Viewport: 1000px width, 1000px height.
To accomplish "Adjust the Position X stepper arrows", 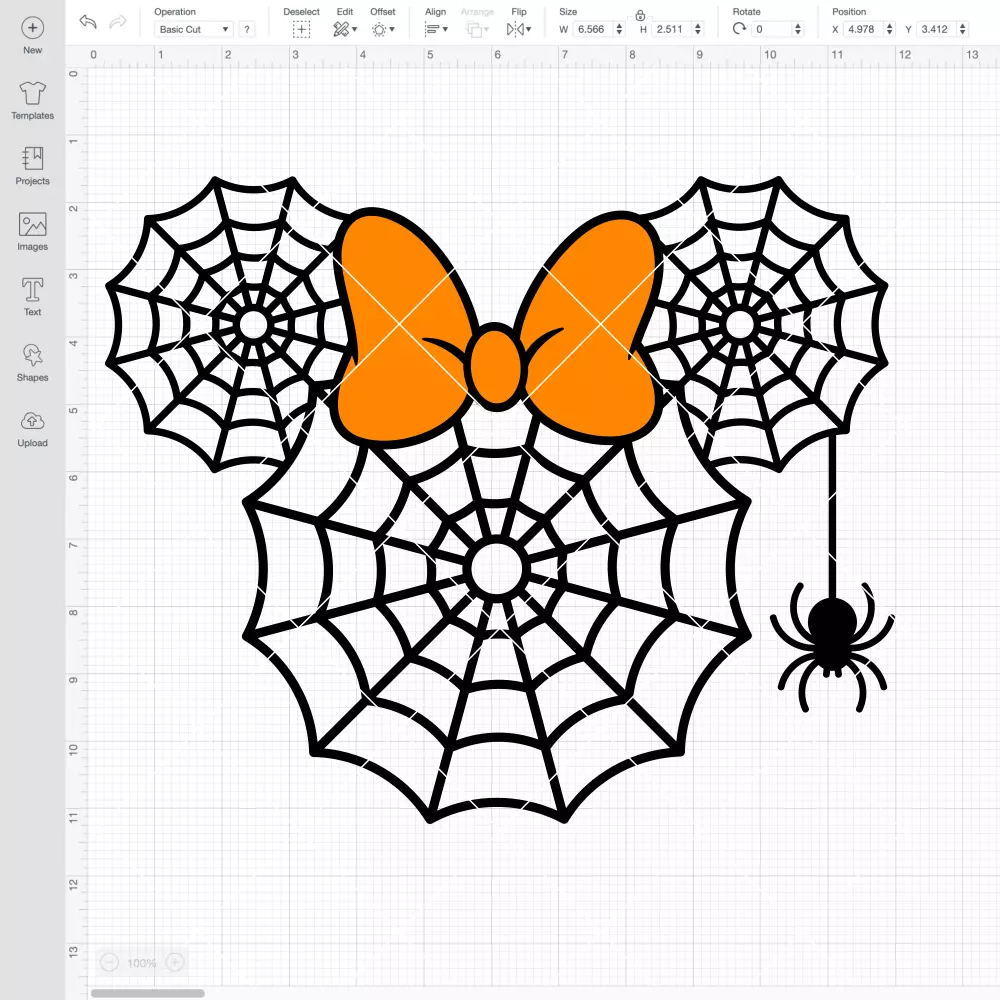I will [890, 29].
